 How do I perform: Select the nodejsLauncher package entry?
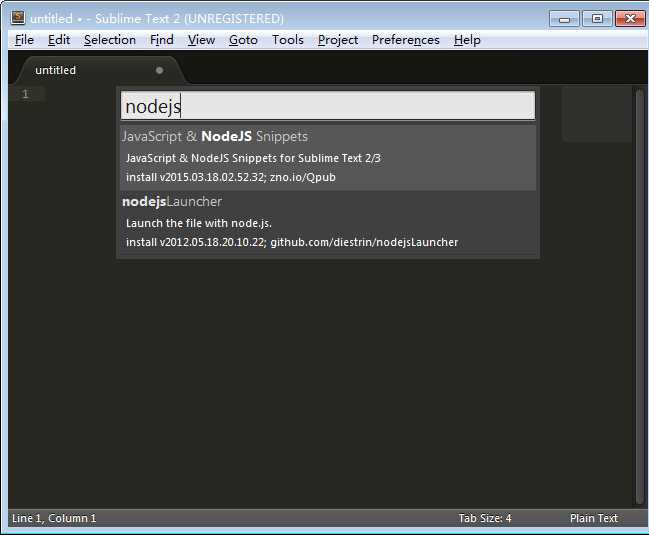click(x=328, y=223)
